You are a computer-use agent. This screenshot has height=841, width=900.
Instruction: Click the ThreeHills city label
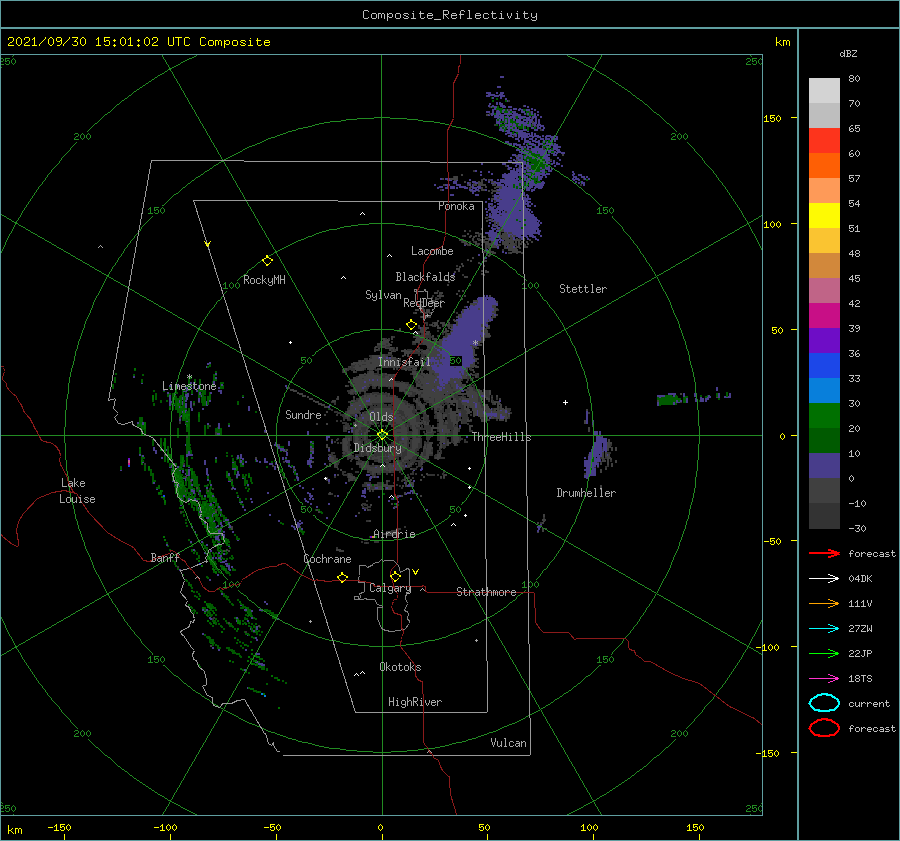(x=502, y=437)
